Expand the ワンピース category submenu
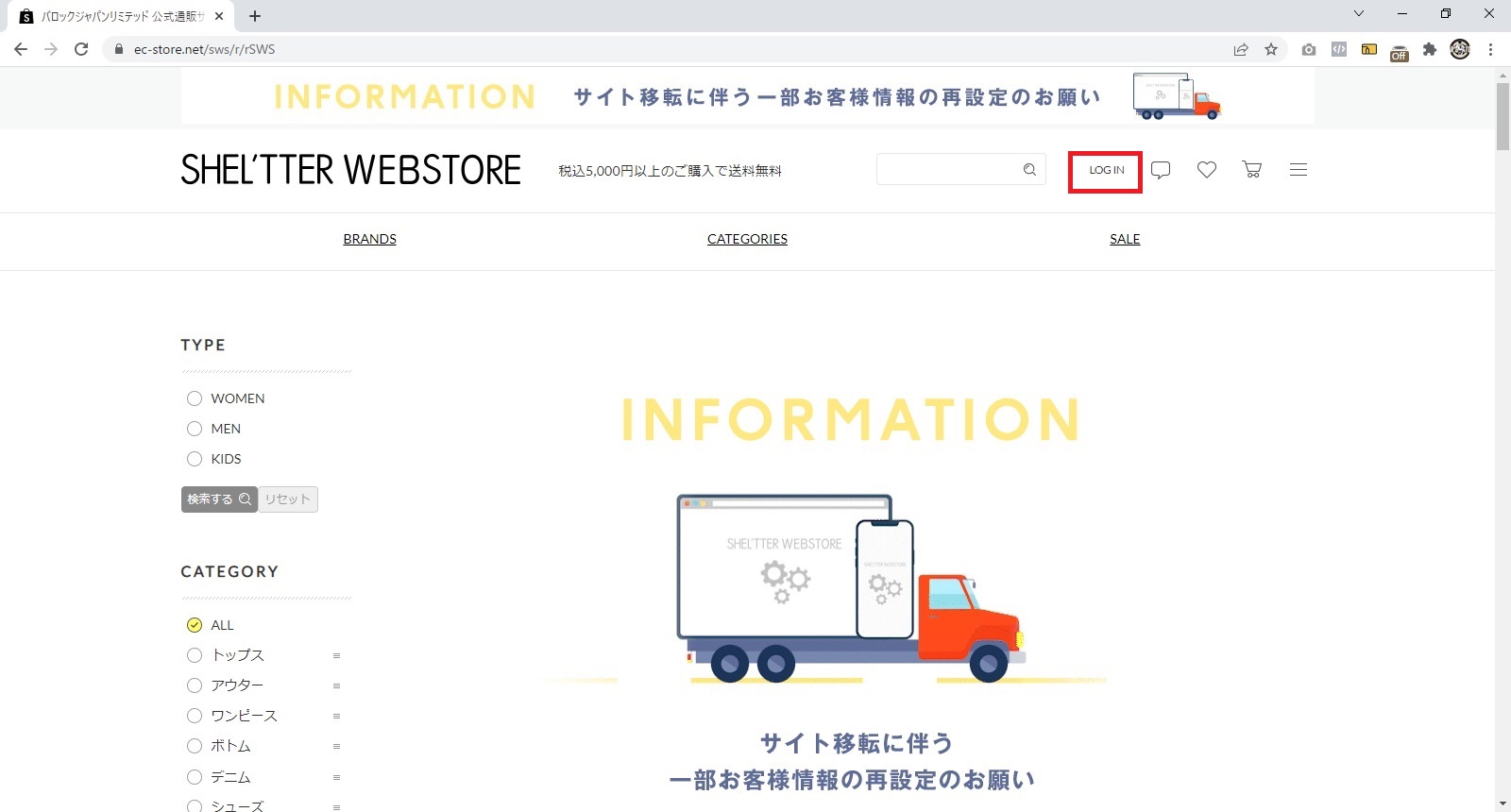 (336, 716)
